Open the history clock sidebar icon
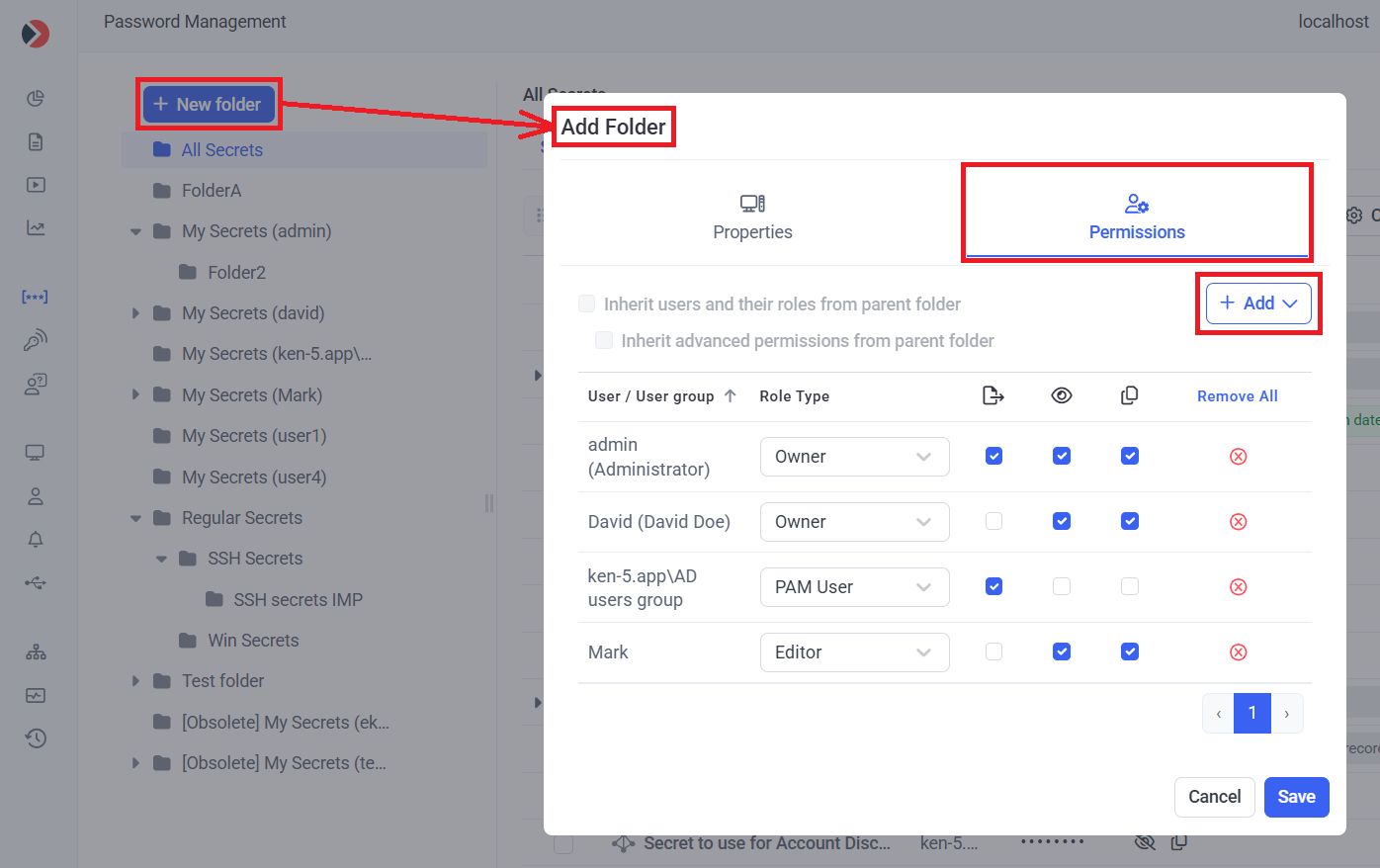1380x868 pixels. (x=36, y=738)
